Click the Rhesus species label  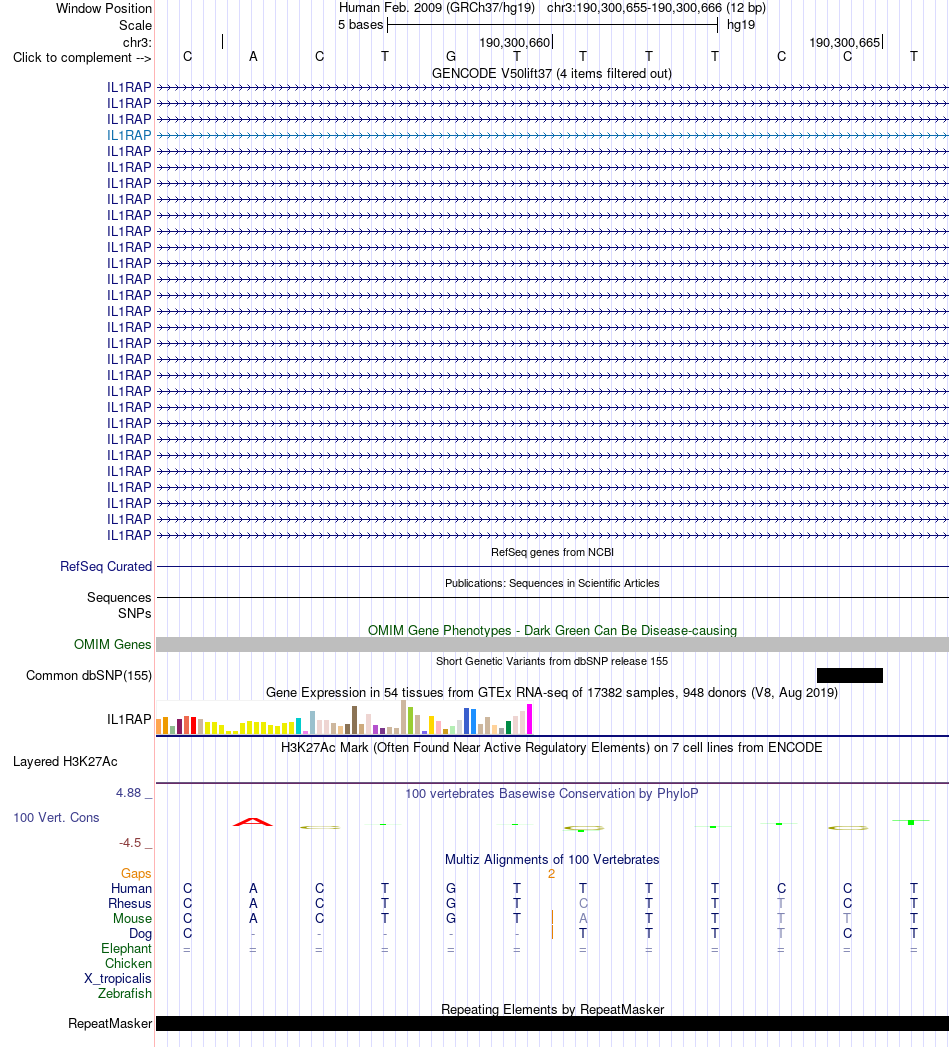130,903
